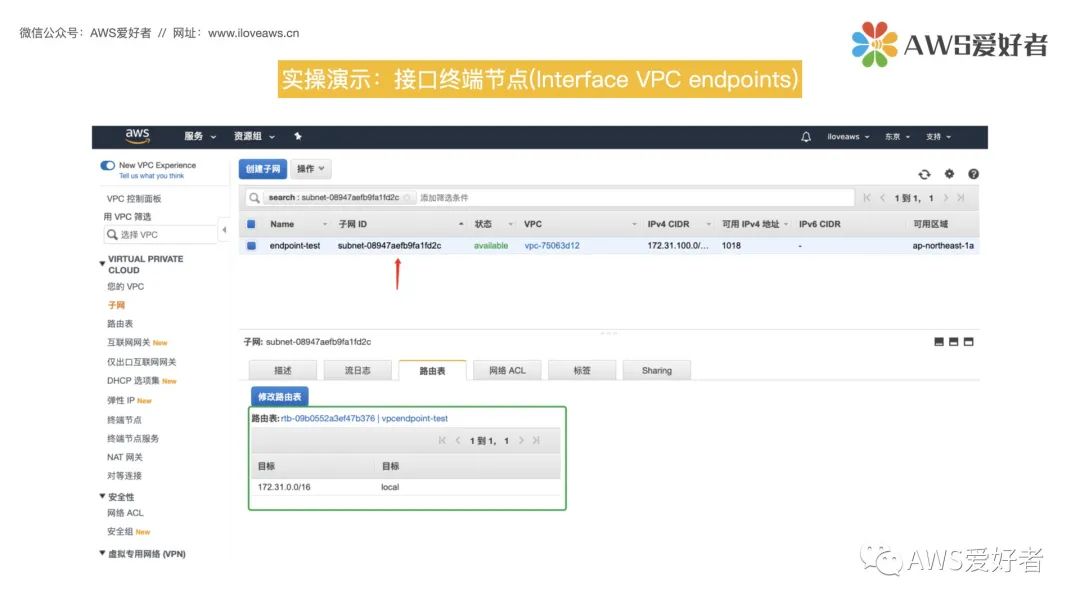The height and width of the screenshot is (608, 1080).
Task: Switch to the 描述 tab
Action: click(x=282, y=370)
